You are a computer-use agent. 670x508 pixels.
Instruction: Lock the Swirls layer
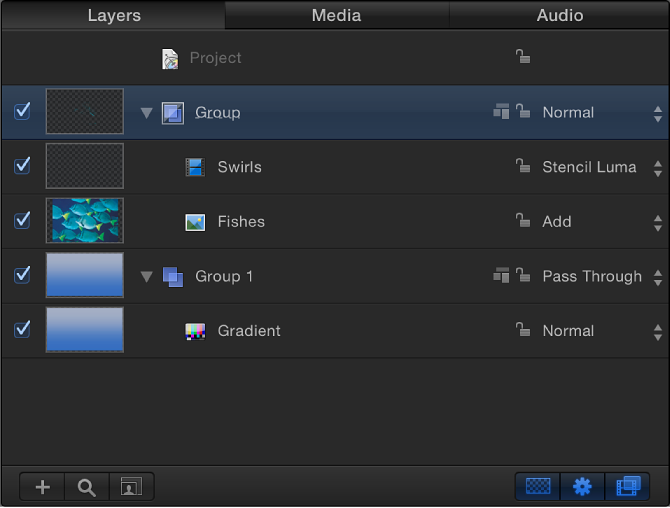[523, 166]
